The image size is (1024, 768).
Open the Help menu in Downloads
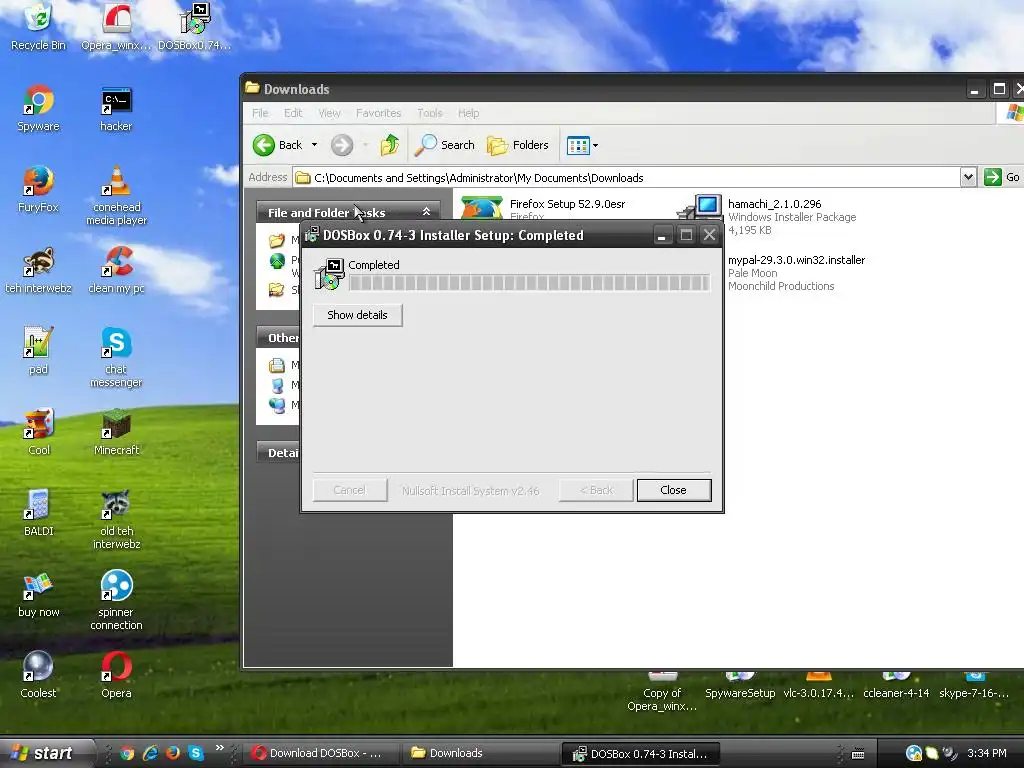tap(468, 113)
